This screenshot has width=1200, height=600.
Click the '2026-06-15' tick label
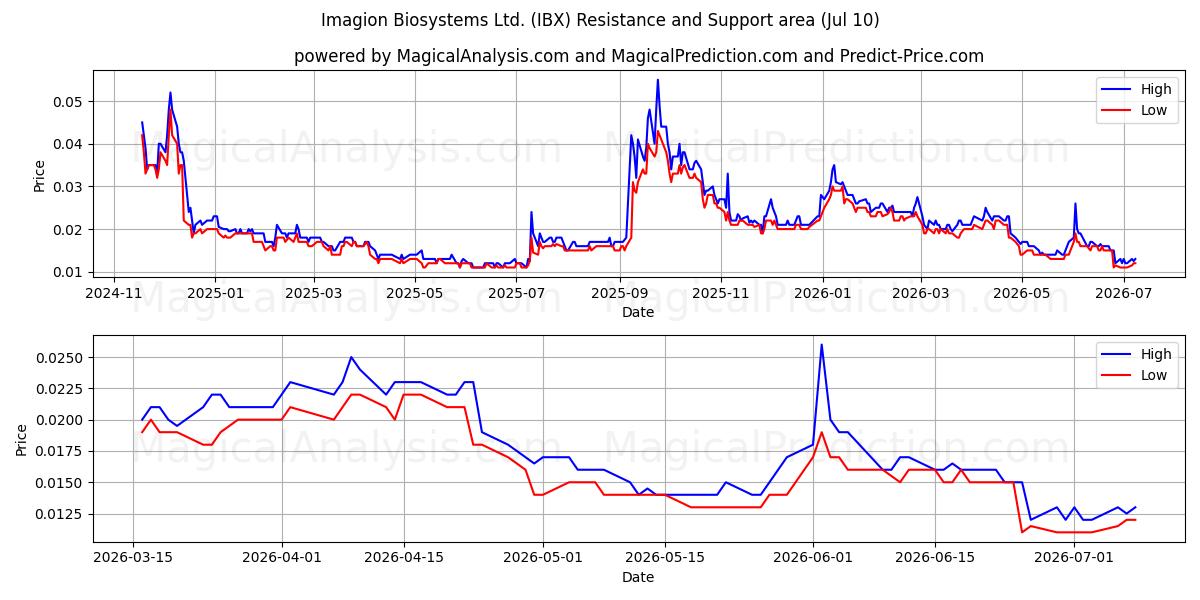pos(935,557)
